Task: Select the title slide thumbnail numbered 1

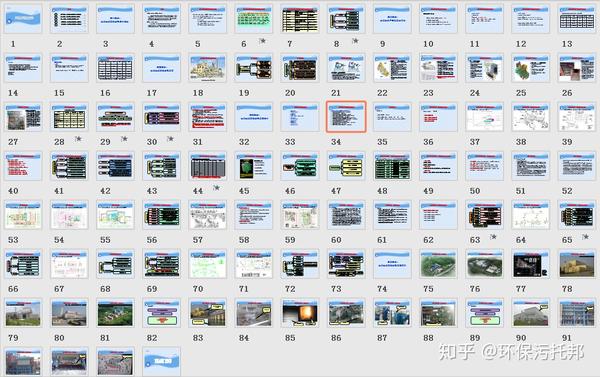Action: [23, 19]
